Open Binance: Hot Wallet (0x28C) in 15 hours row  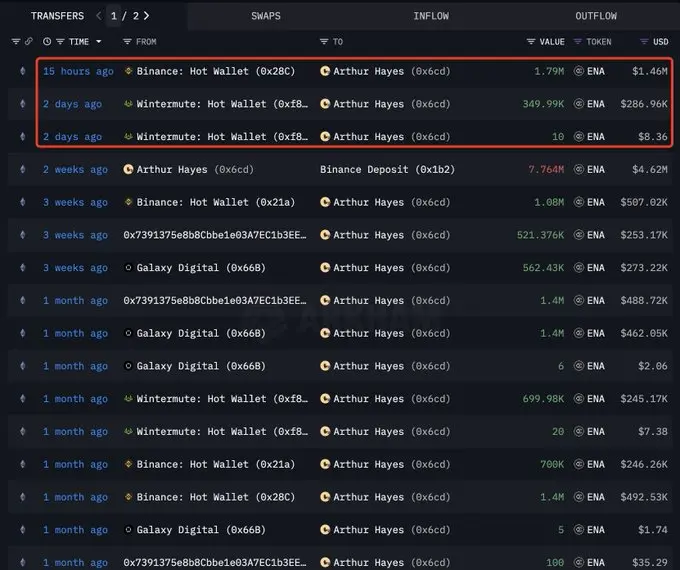pos(216,71)
